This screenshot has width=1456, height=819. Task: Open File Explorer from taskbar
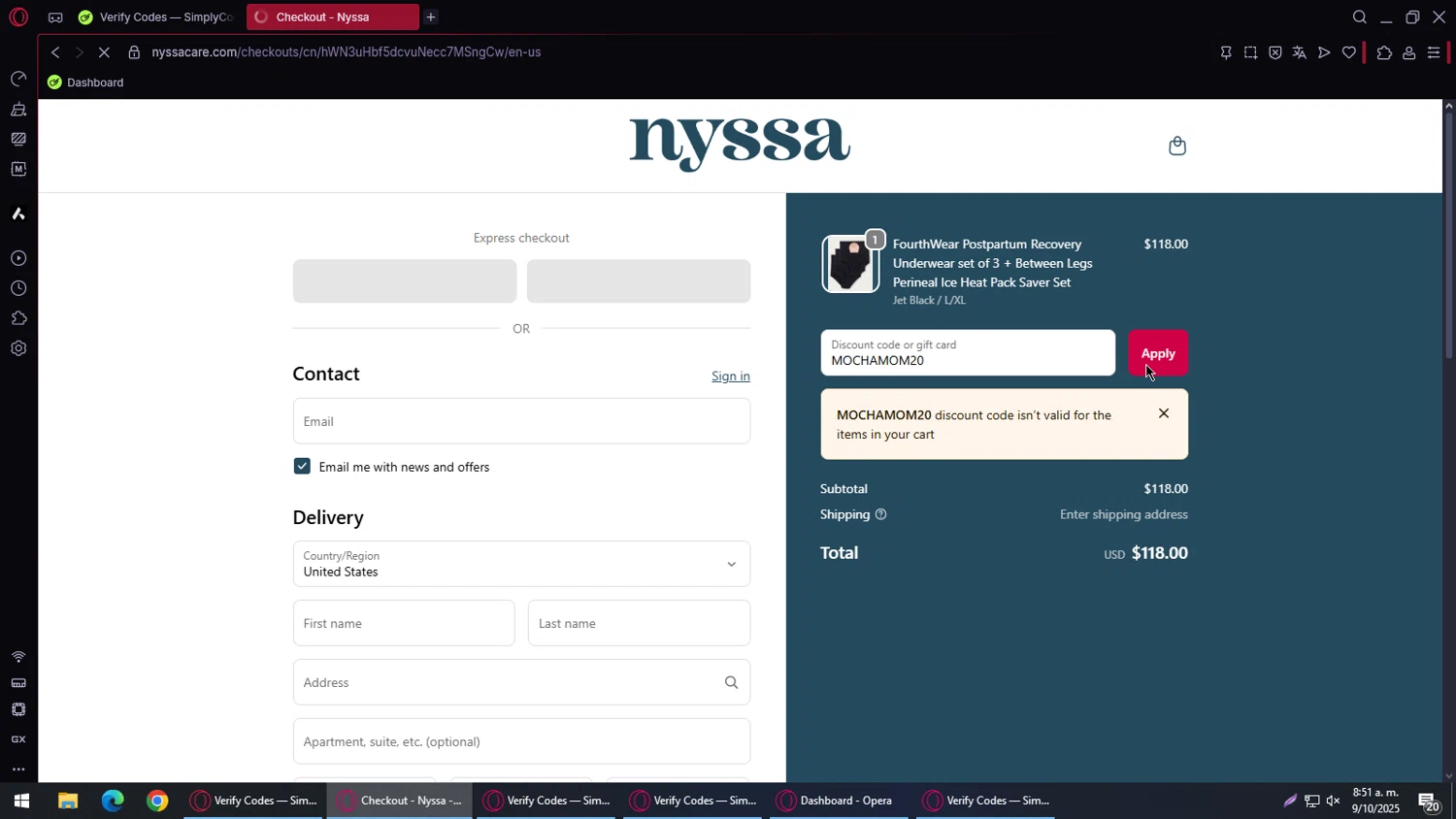tap(67, 801)
